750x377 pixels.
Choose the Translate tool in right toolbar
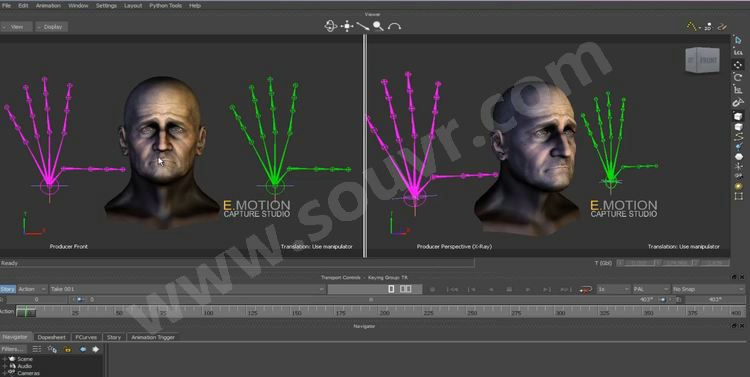(738, 65)
